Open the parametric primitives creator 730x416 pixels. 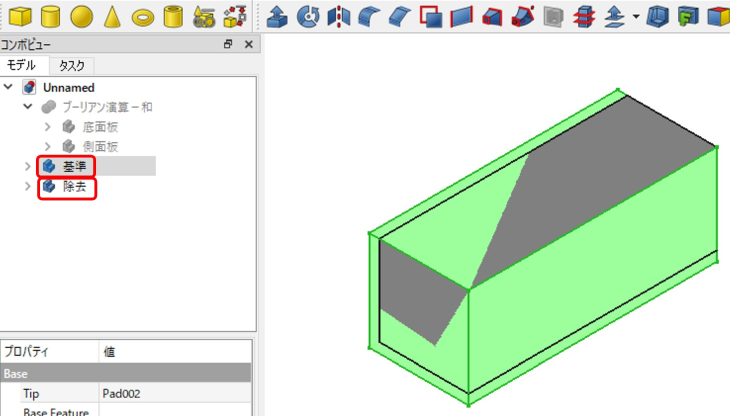(x=204, y=17)
